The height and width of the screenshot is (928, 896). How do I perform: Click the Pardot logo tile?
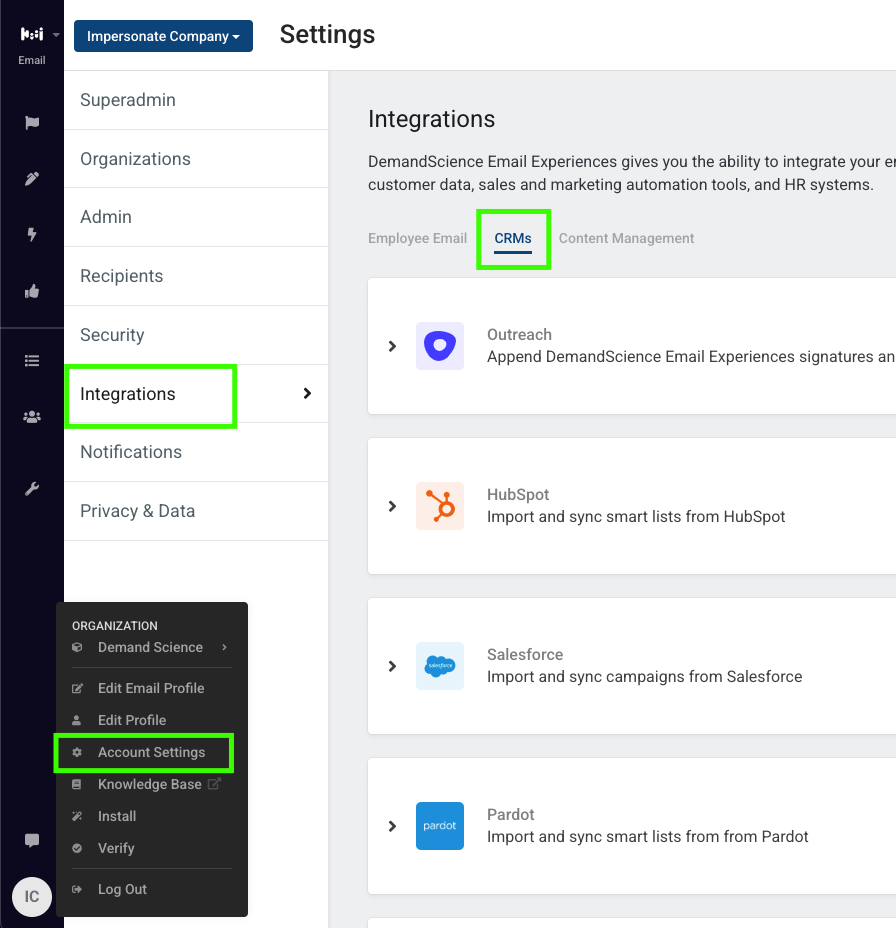click(440, 826)
